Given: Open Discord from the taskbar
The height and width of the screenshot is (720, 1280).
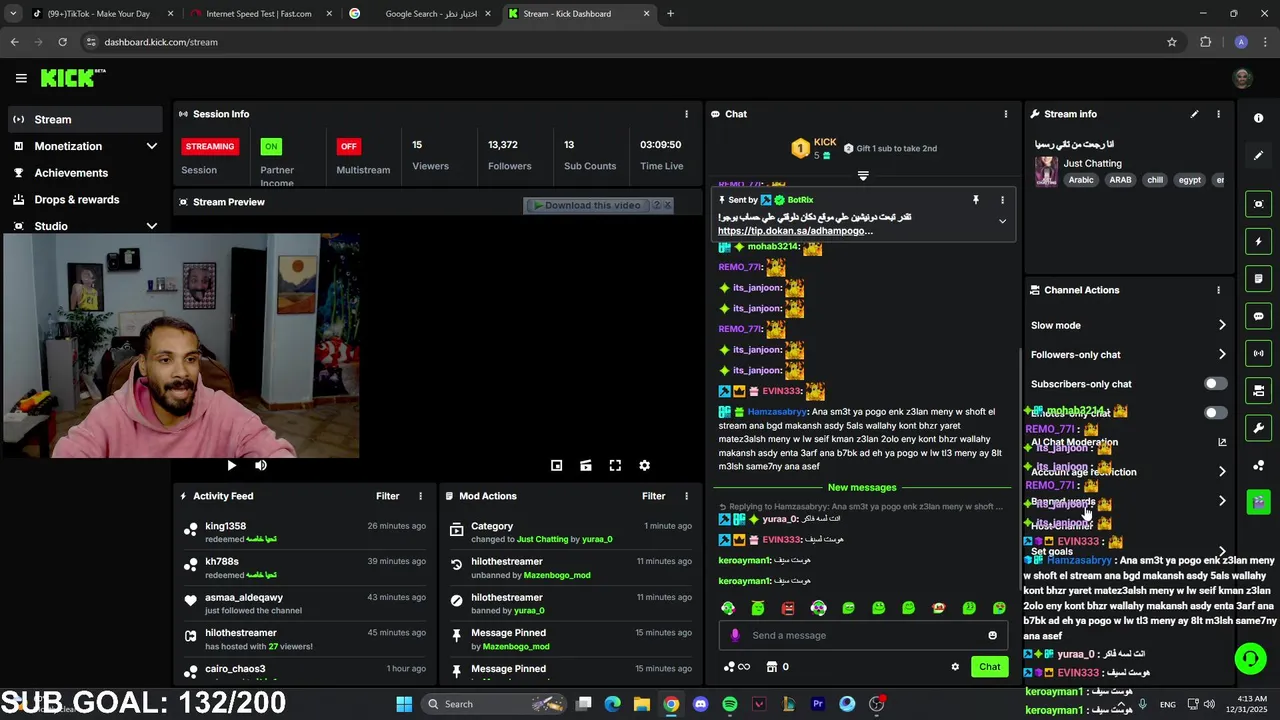Looking at the screenshot, I should pos(700,704).
